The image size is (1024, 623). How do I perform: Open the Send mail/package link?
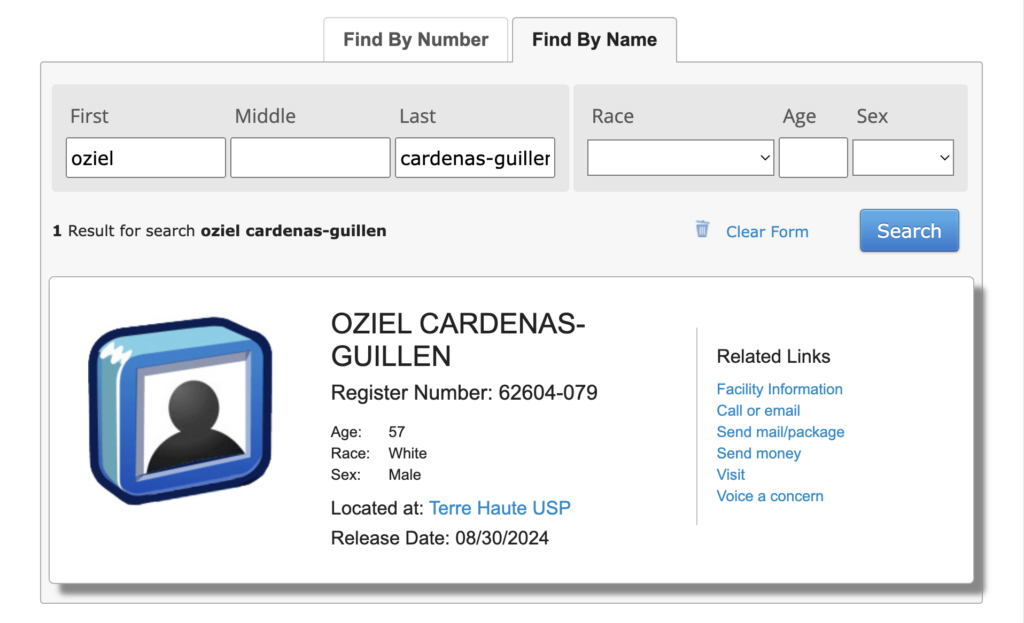pyautogui.click(x=780, y=432)
